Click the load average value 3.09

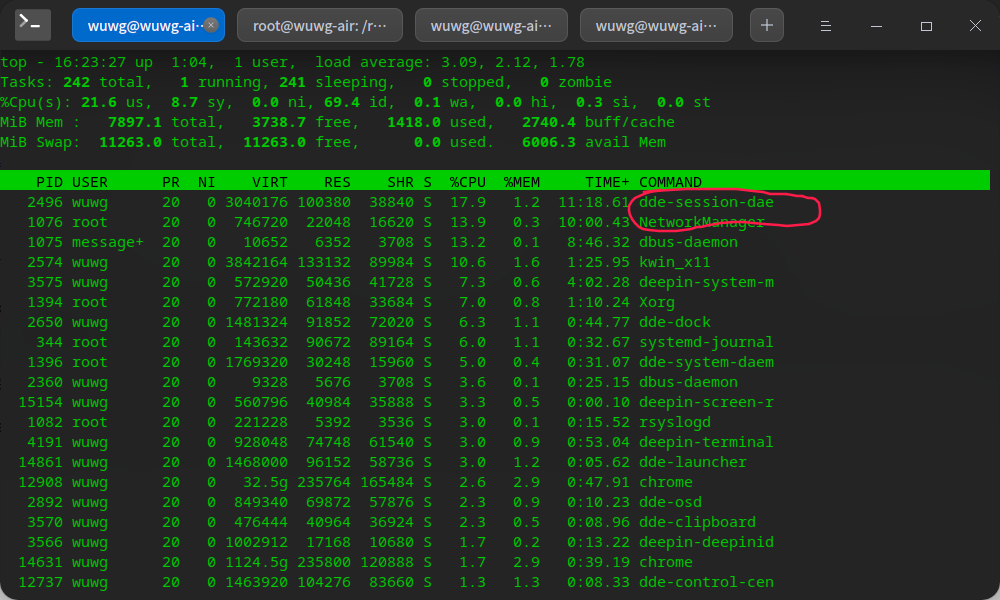coord(459,62)
